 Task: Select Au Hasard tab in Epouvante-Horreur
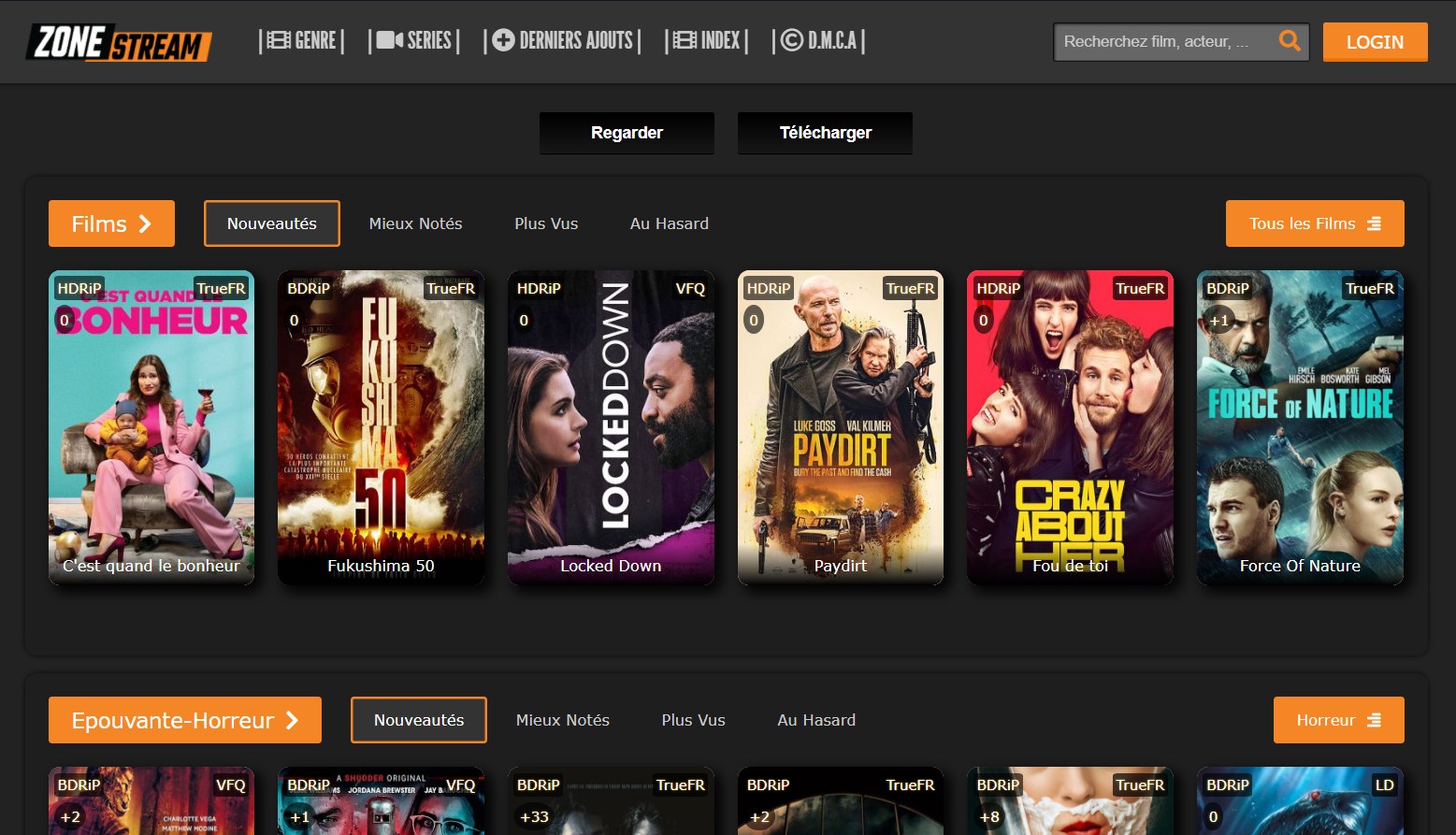pyautogui.click(x=816, y=720)
